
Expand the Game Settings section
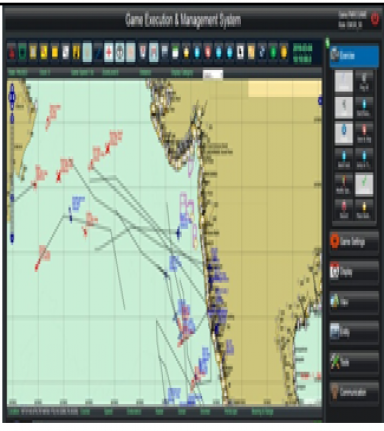(354, 242)
